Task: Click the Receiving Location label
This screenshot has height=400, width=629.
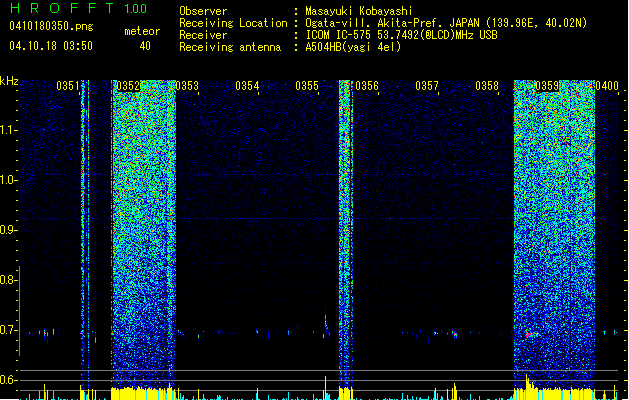Action: tap(233, 23)
